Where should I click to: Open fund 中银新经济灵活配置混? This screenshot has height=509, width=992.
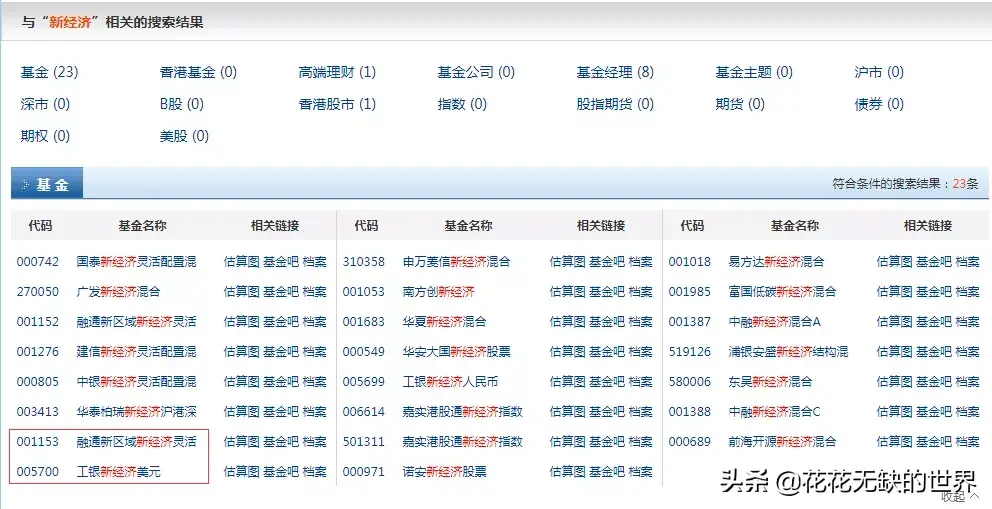pyautogui.click(x=136, y=381)
